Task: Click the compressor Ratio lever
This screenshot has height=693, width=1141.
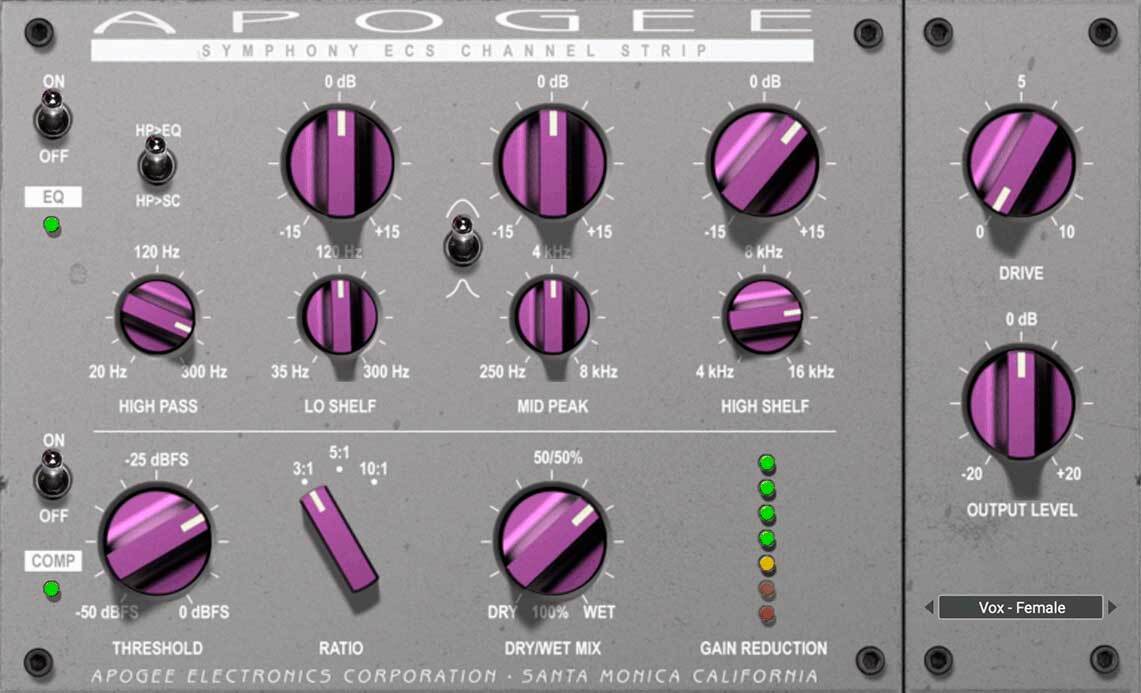Action: pos(338,540)
